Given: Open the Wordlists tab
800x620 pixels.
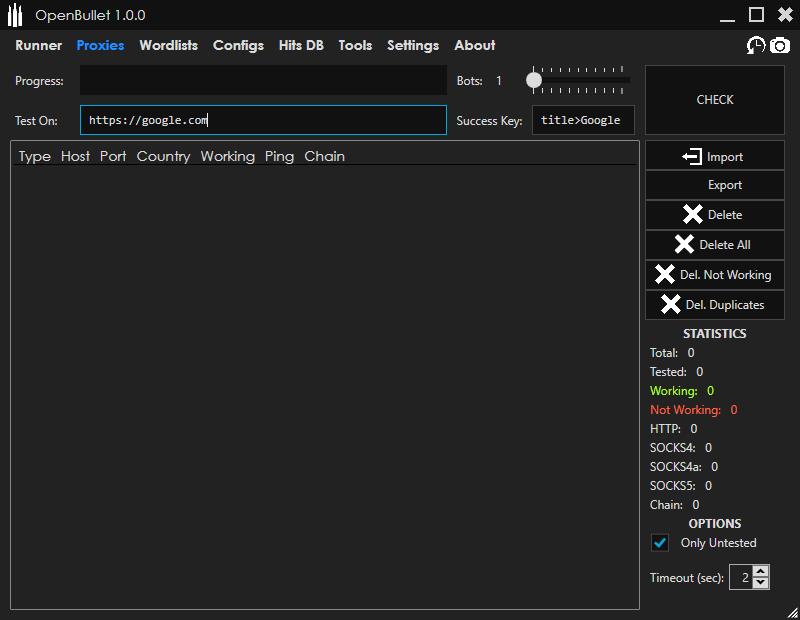Looking at the screenshot, I should [168, 45].
